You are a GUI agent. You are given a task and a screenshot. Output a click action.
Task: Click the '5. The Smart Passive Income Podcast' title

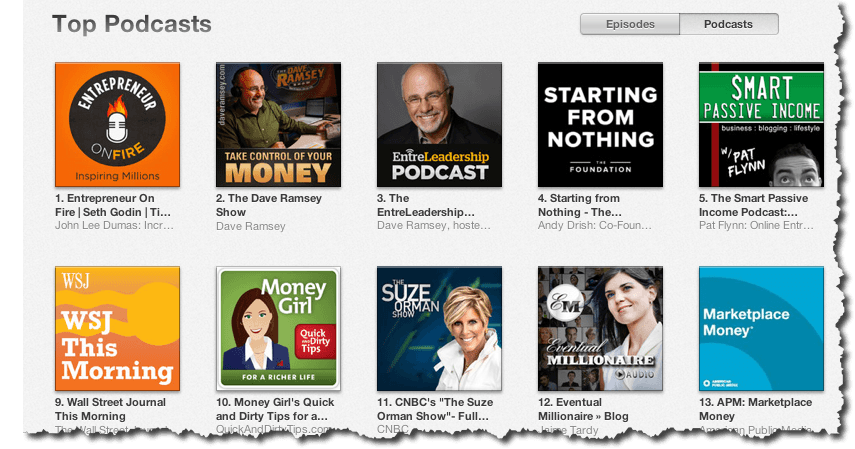coord(754,205)
